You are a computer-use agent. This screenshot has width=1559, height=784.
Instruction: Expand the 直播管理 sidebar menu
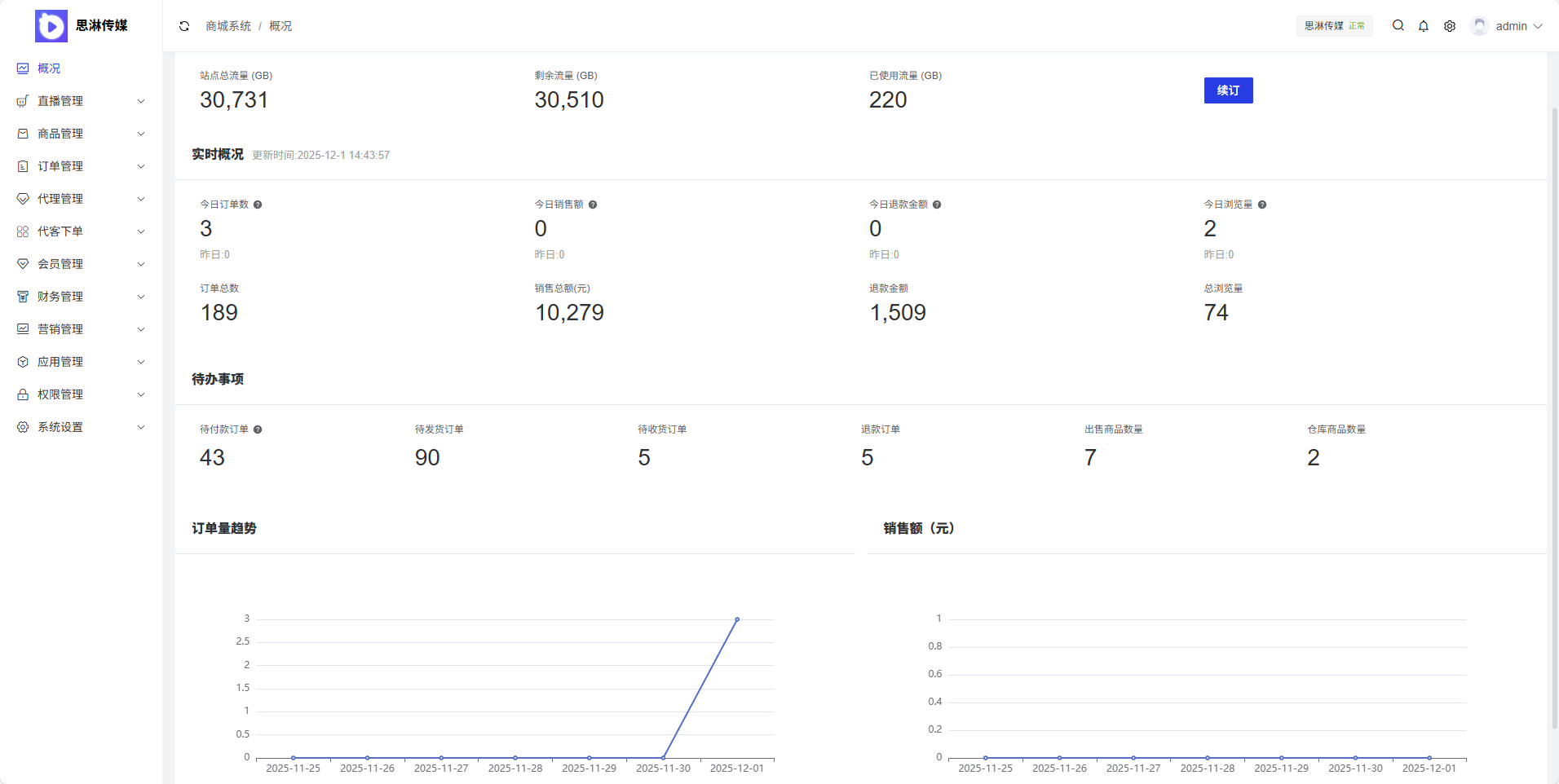coord(81,101)
